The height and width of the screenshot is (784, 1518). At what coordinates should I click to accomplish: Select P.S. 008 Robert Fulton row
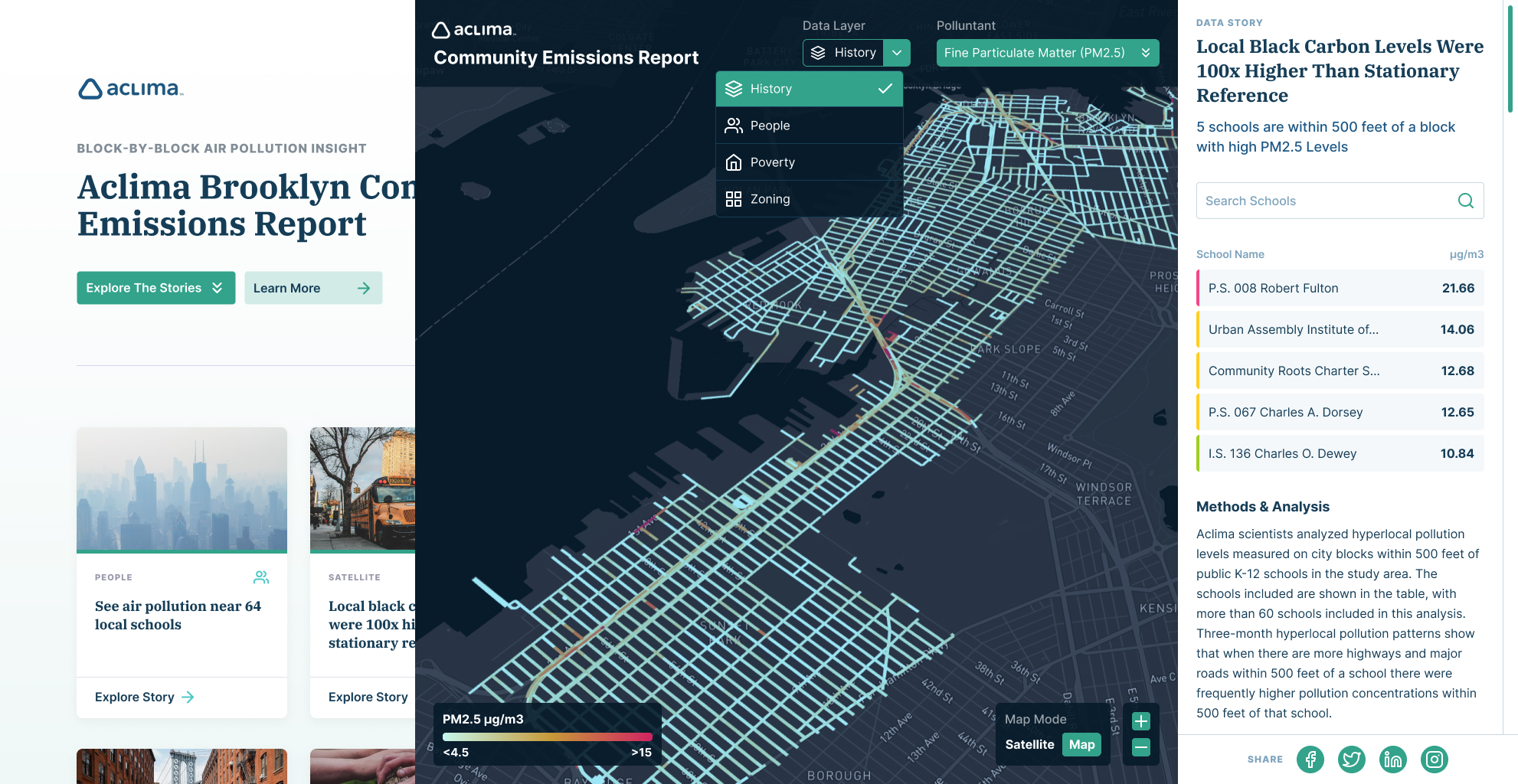point(1340,288)
